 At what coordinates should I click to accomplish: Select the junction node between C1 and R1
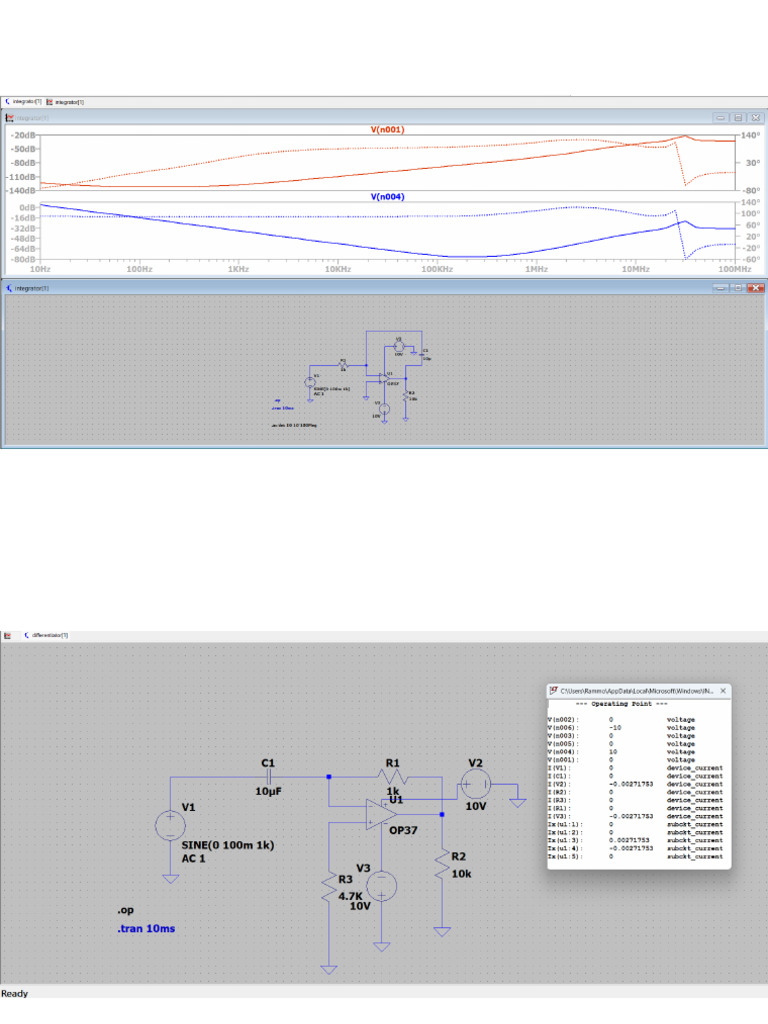pyautogui.click(x=328, y=776)
